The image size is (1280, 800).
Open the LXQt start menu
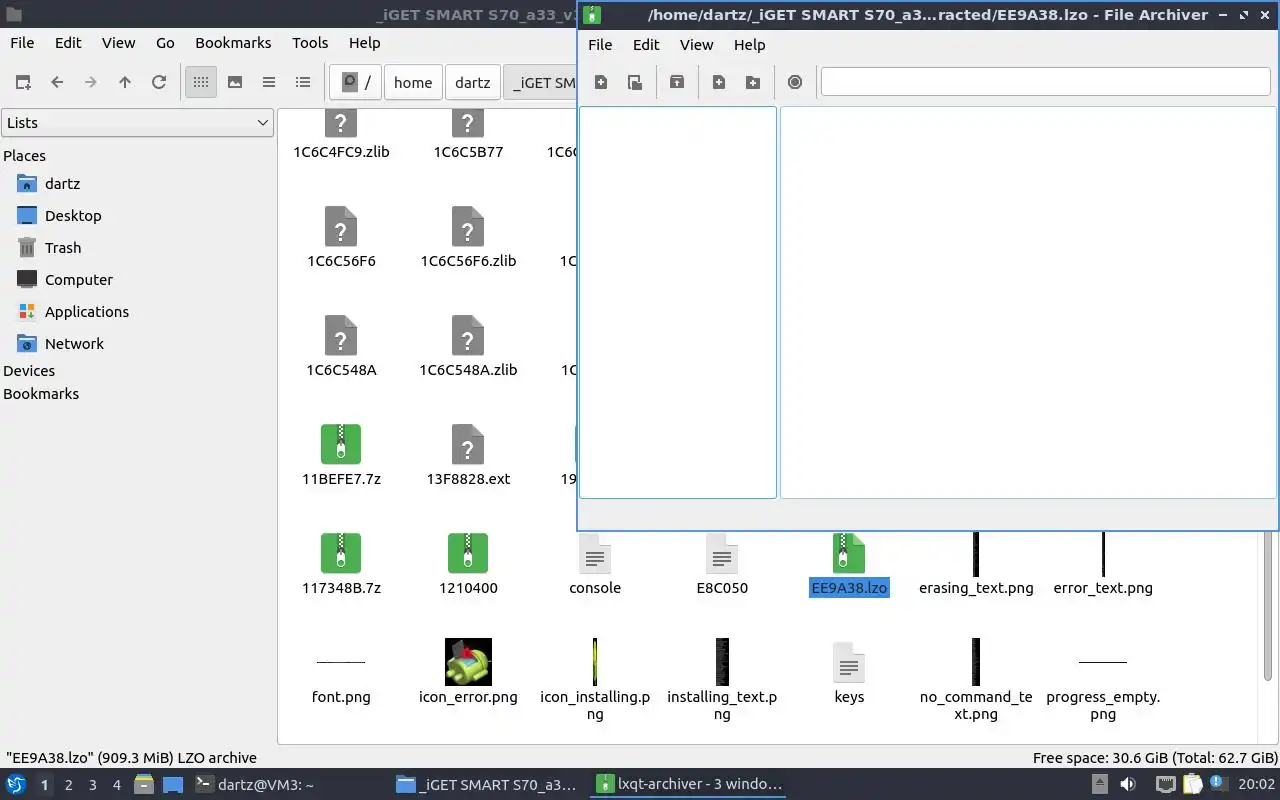[x=16, y=785]
